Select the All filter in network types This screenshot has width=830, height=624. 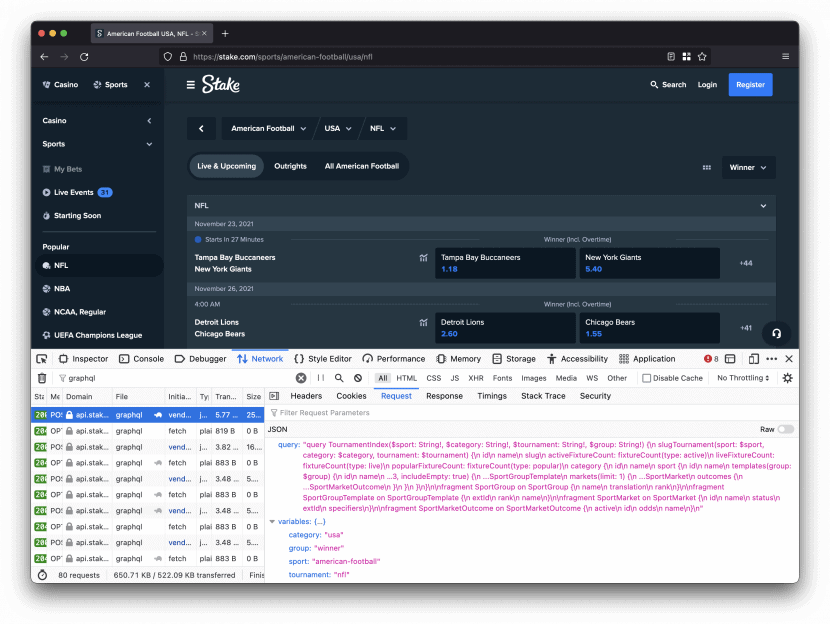[x=383, y=378]
